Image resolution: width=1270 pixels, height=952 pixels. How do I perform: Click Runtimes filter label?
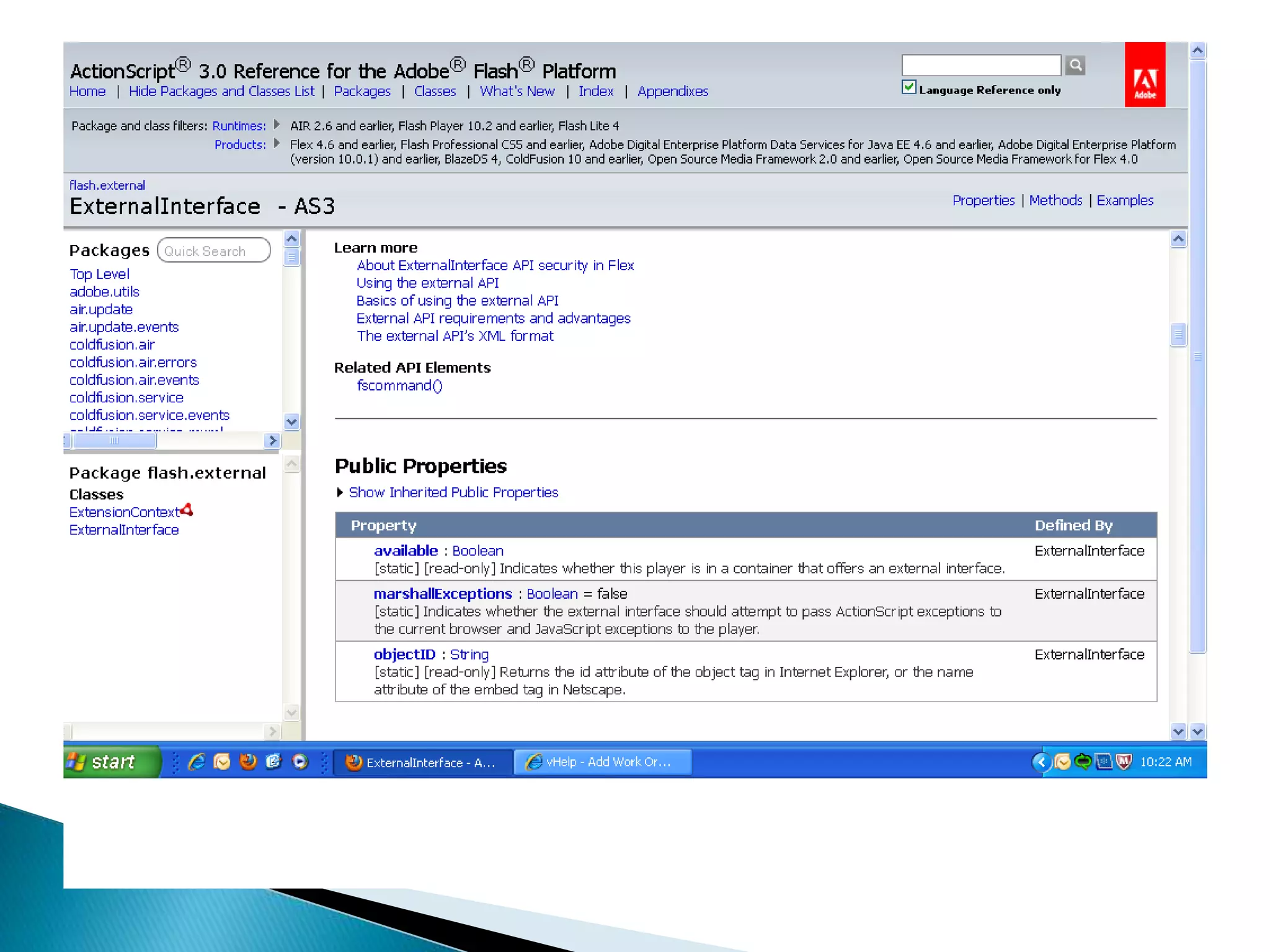click(x=239, y=126)
